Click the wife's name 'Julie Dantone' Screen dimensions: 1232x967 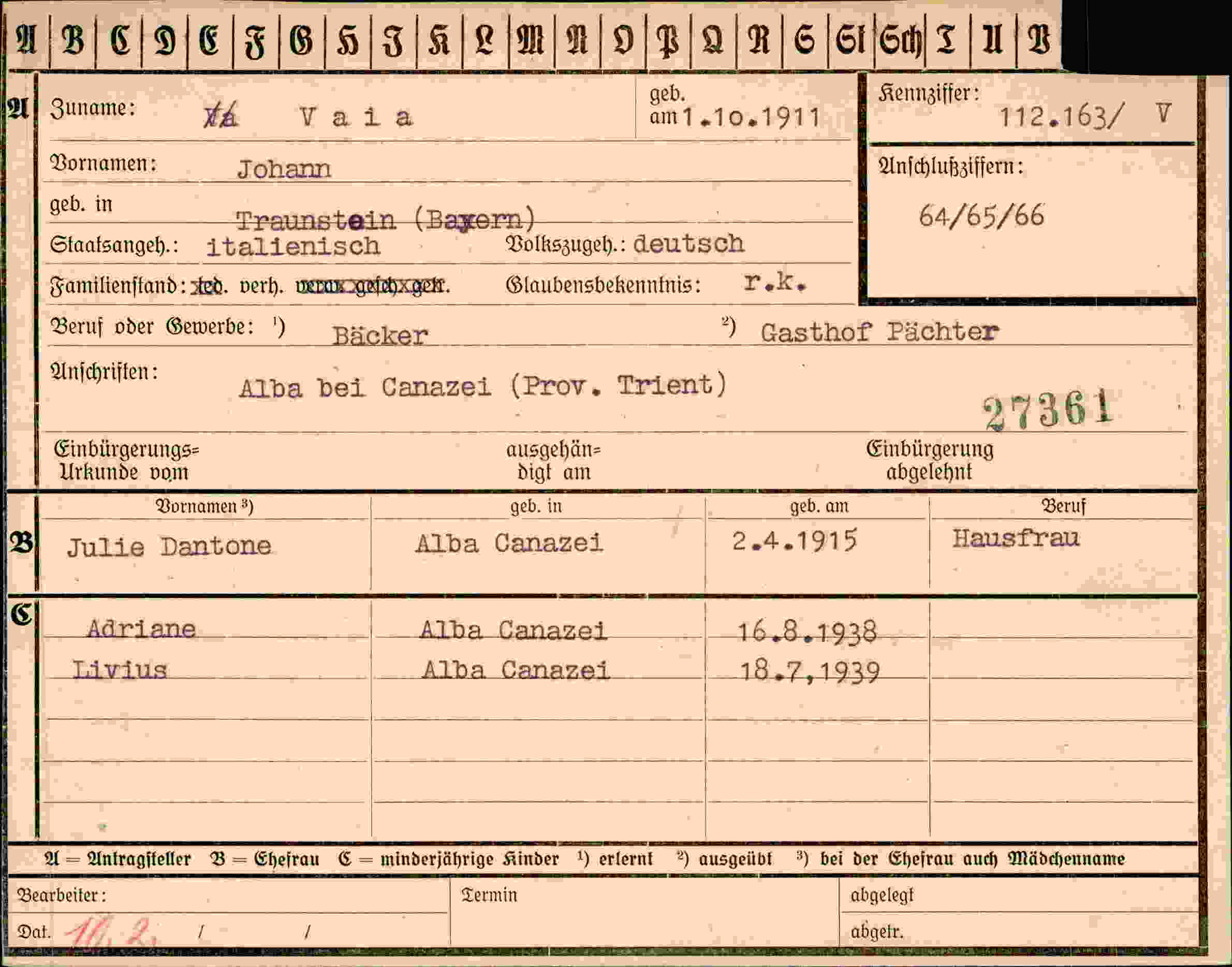coord(169,547)
